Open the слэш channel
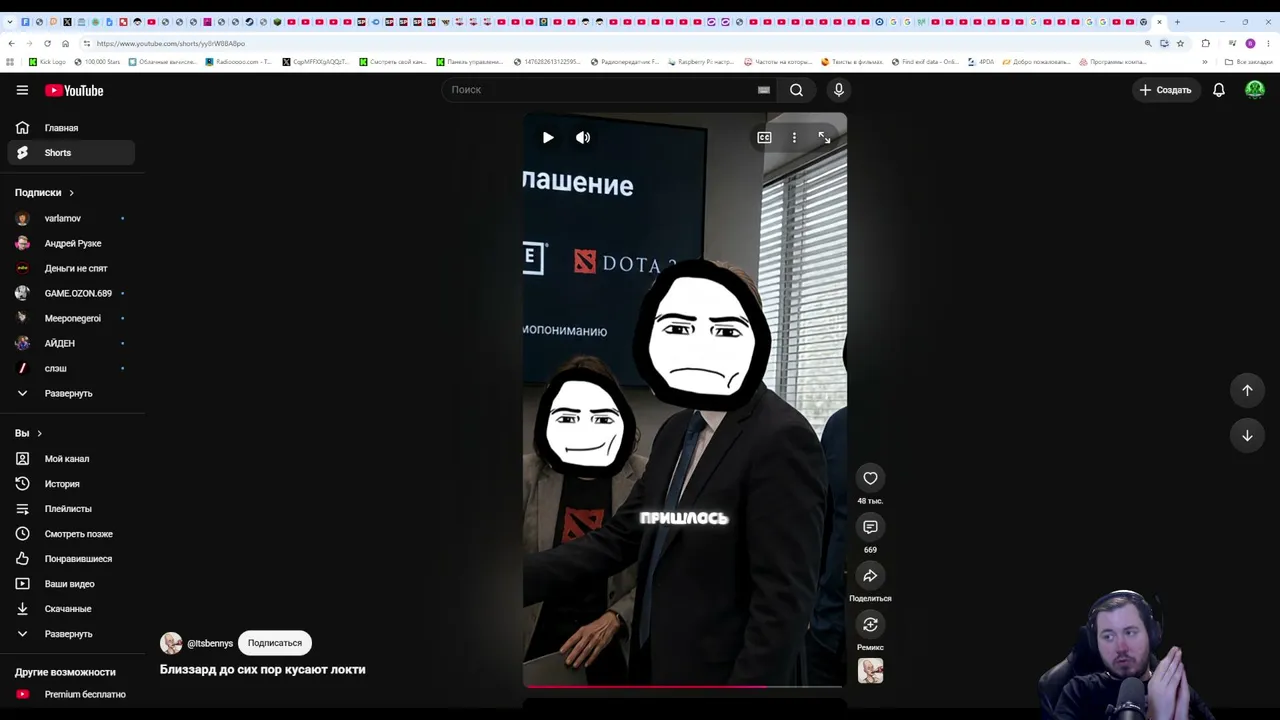This screenshot has height=720, width=1280. pyautogui.click(x=71, y=368)
